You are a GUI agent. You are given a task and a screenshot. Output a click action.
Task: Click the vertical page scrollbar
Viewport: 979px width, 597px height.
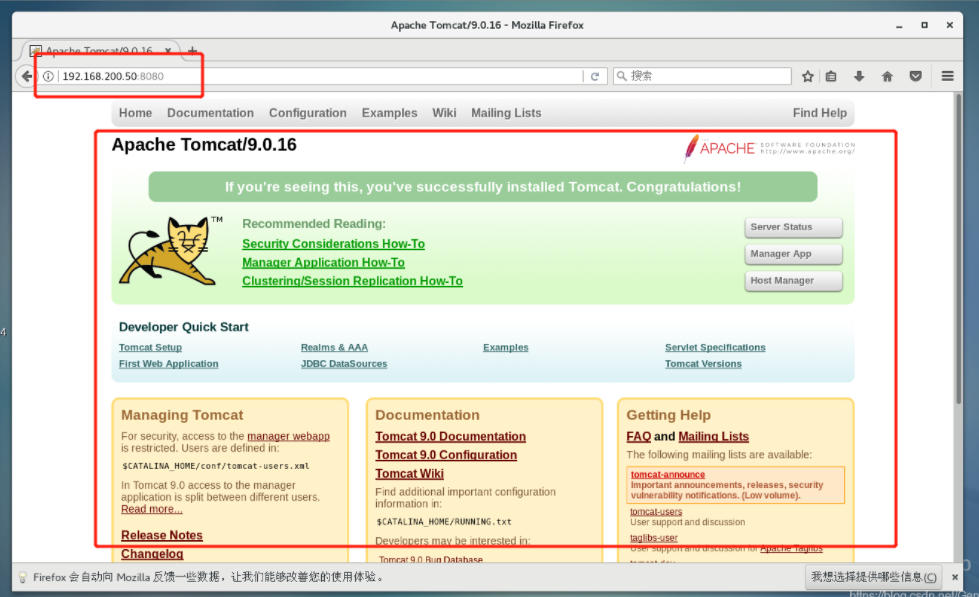click(958, 250)
